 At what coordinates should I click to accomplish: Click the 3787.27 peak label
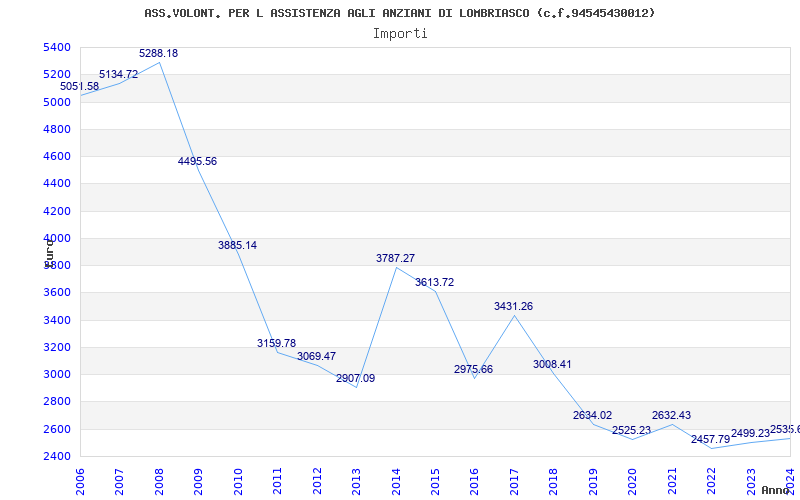tap(395, 259)
